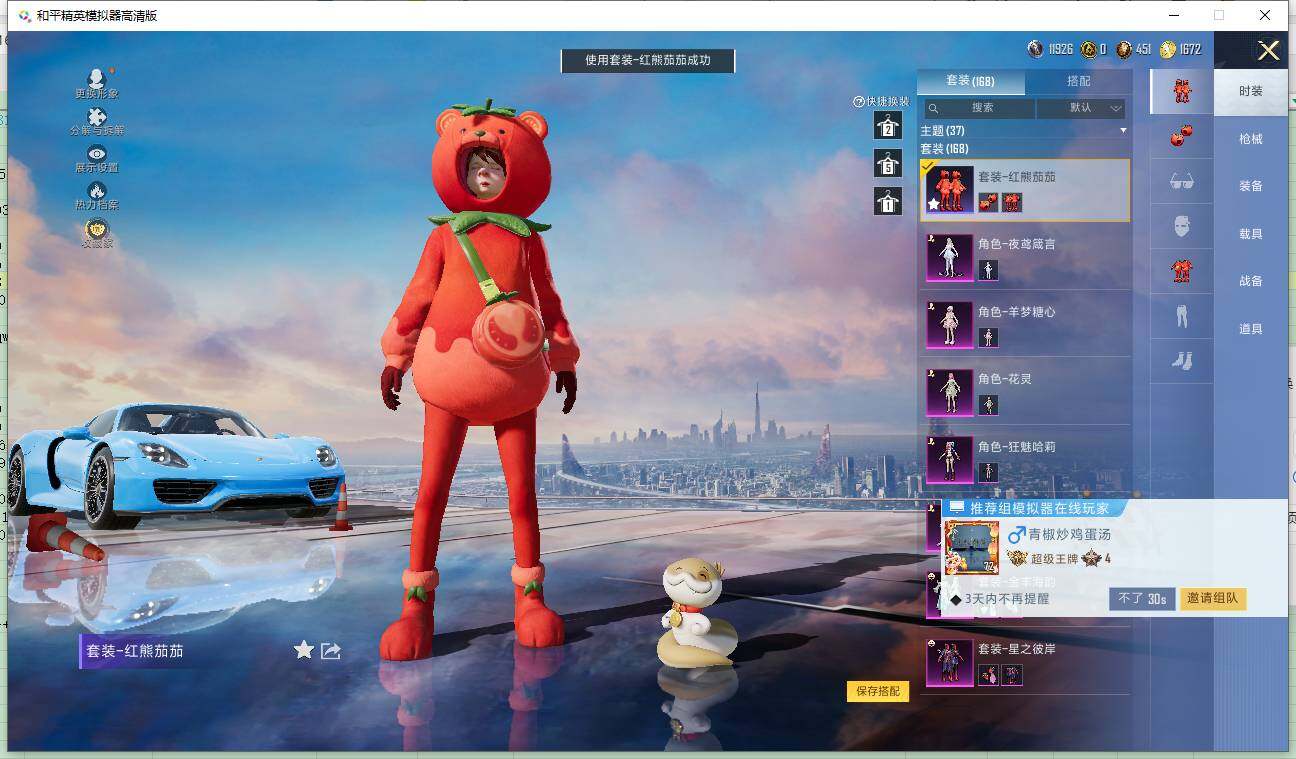
Task: Click the 套装(168) section header
Action: [x=944, y=149]
